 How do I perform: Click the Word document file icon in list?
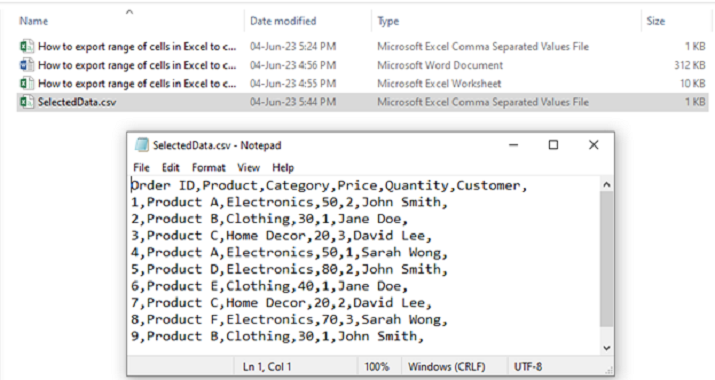26,65
